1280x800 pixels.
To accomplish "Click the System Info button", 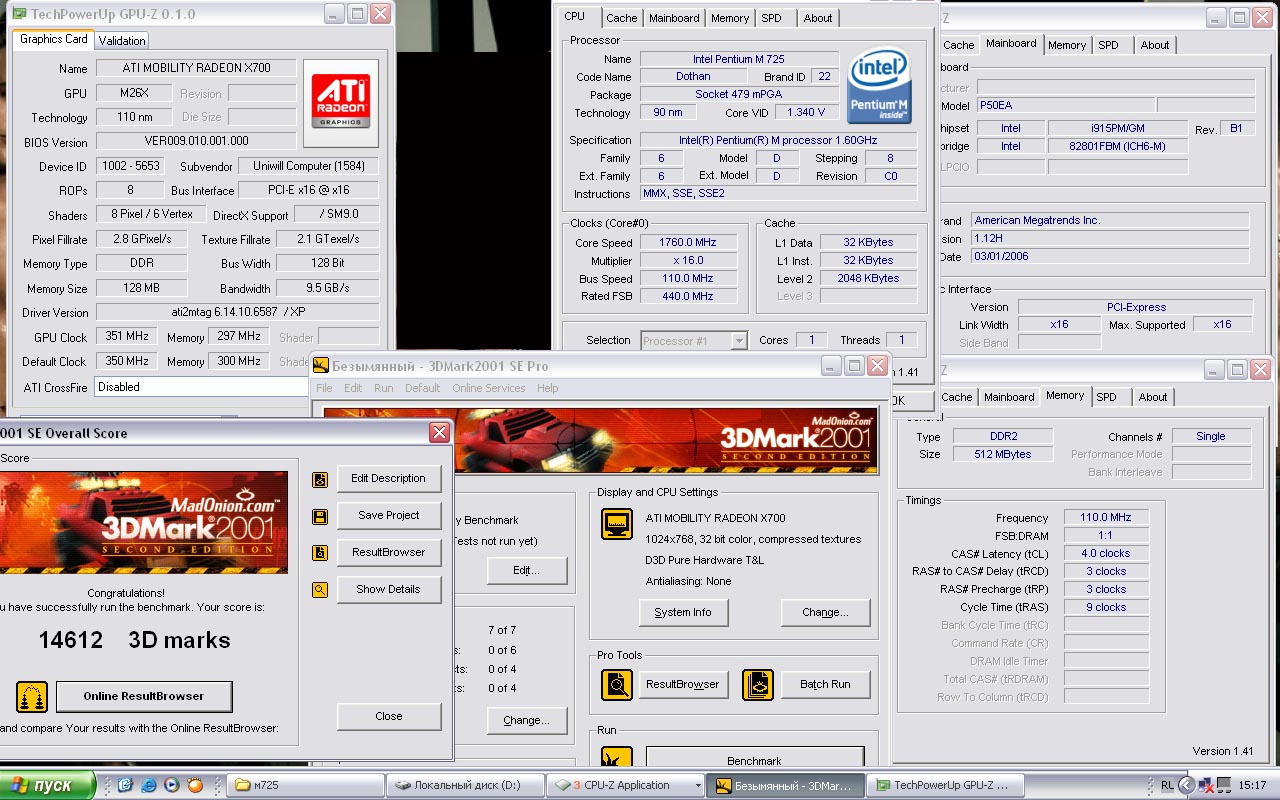I will tap(683, 612).
